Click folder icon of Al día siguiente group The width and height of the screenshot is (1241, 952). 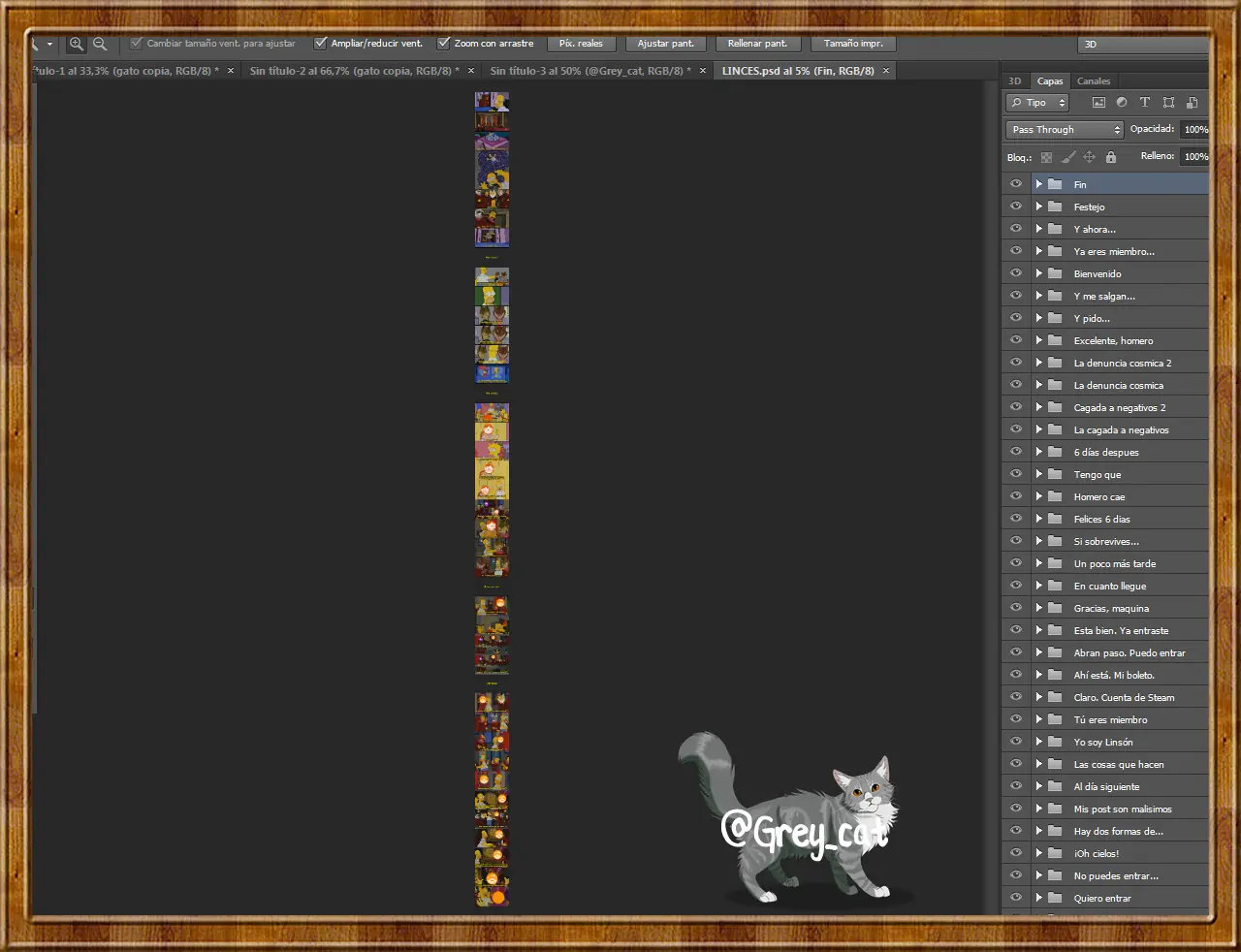click(1055, 786)
